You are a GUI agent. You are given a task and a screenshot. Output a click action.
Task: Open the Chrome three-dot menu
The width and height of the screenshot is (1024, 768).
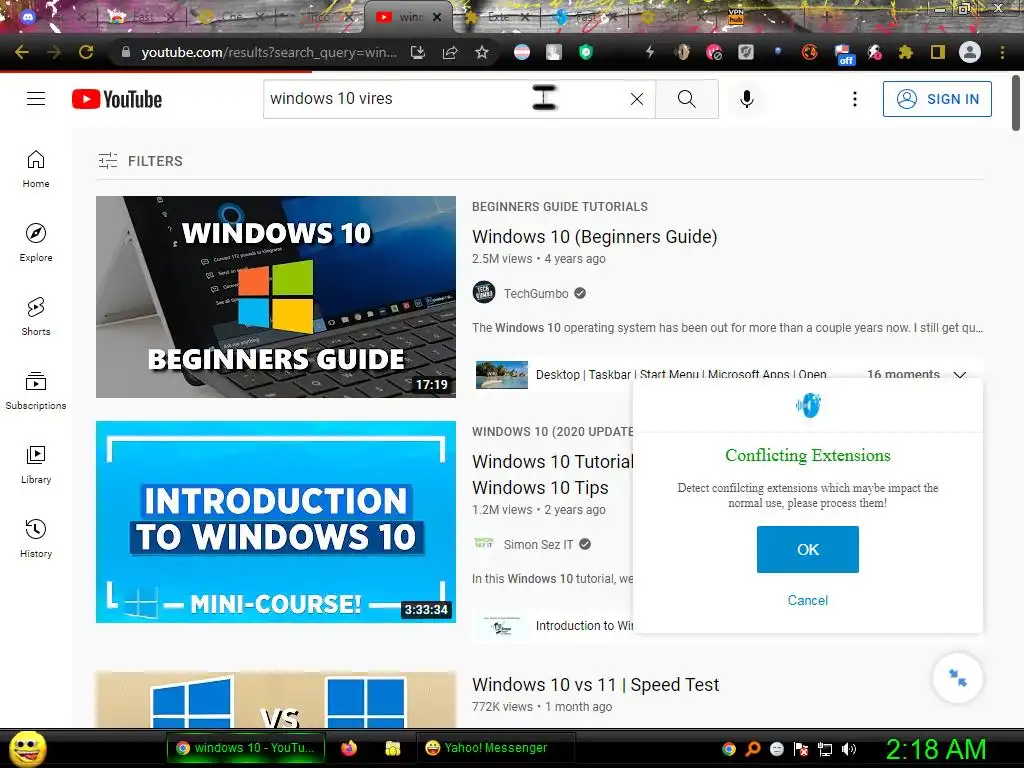pyautogui.click(x=1002, y=52)
